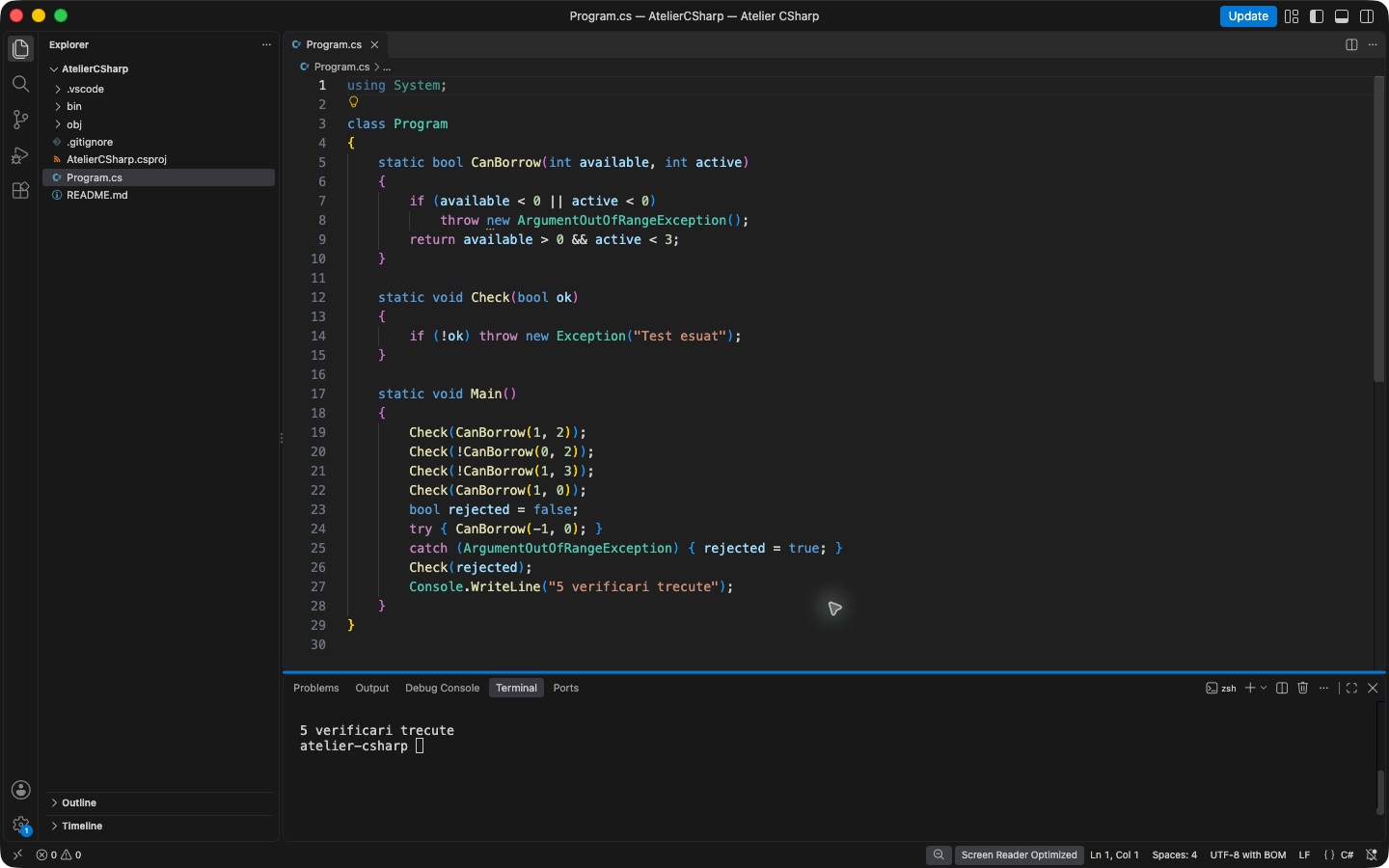Viewport: 1389px width, 868px height.
Task: Open editor More Actions ellipsis
Action: click(1373, 44)
